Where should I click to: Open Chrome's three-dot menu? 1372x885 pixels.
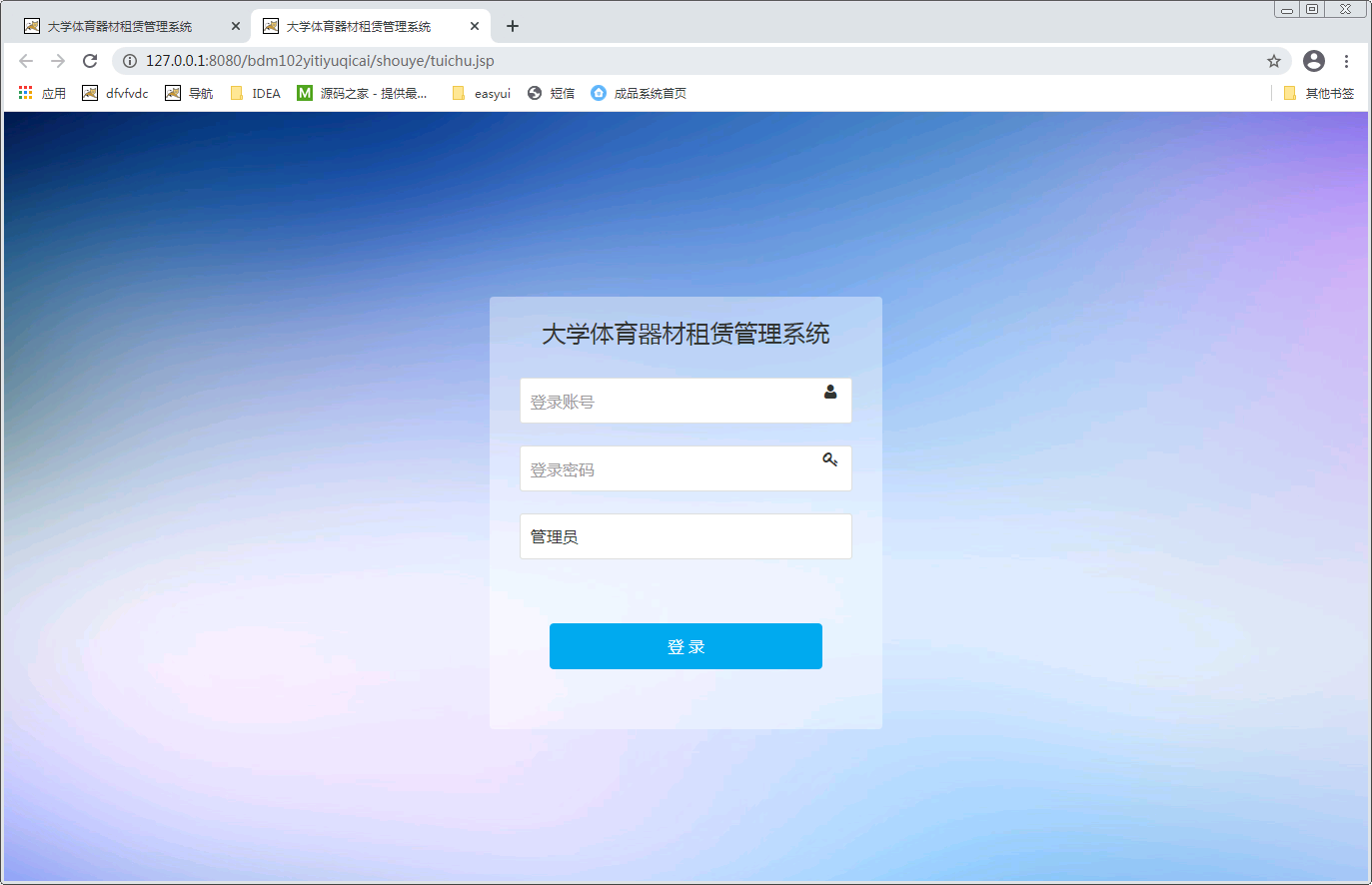pyautogui.click(x=1346, y=61)
